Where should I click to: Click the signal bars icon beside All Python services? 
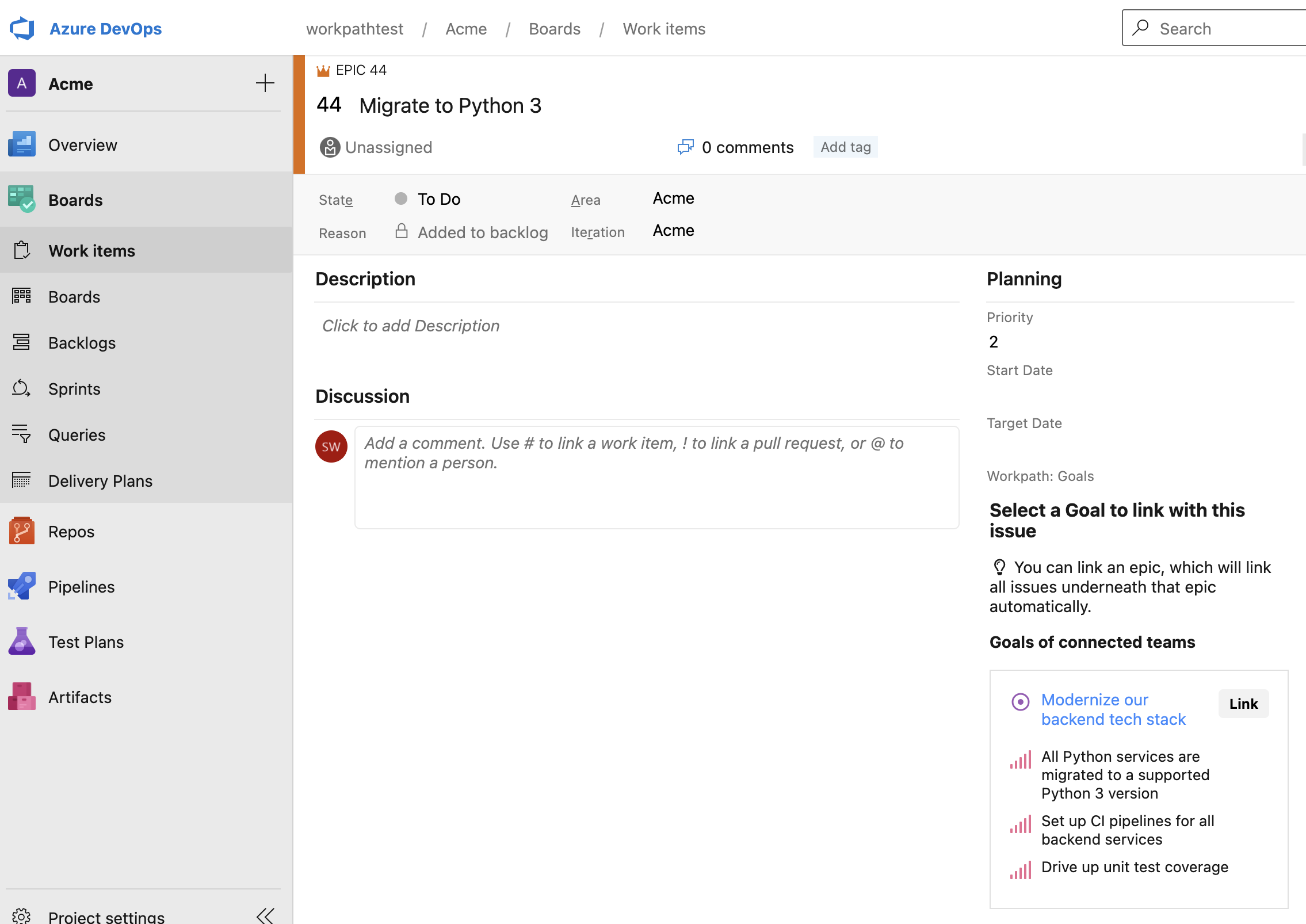(x=1021, y=759)
